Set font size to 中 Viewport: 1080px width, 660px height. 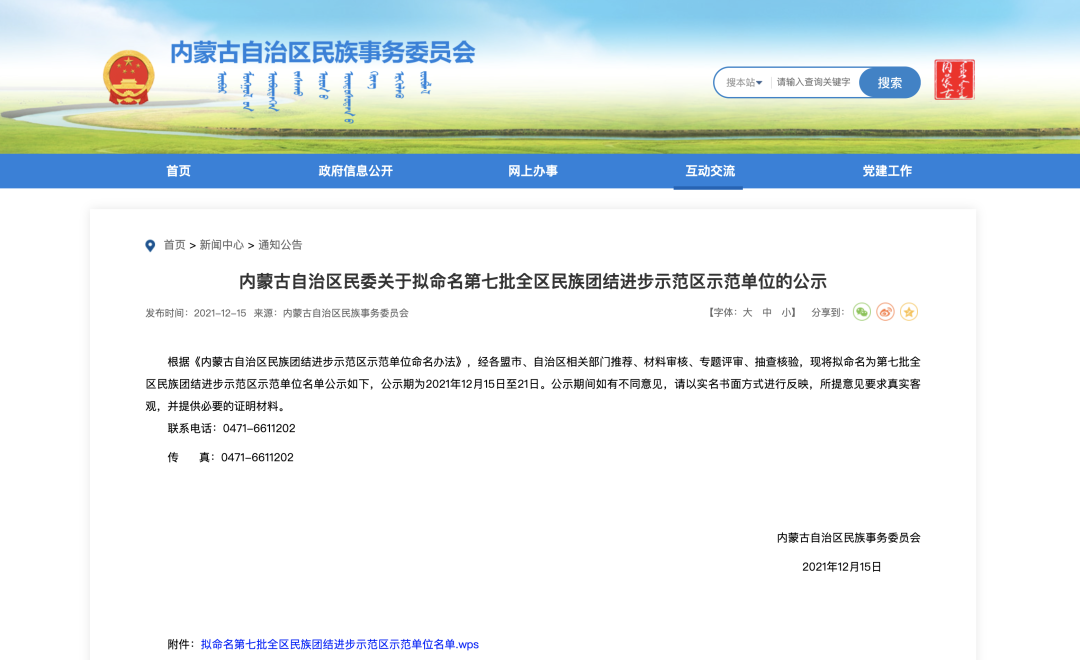pyautogui.click(x=767, y=313)
